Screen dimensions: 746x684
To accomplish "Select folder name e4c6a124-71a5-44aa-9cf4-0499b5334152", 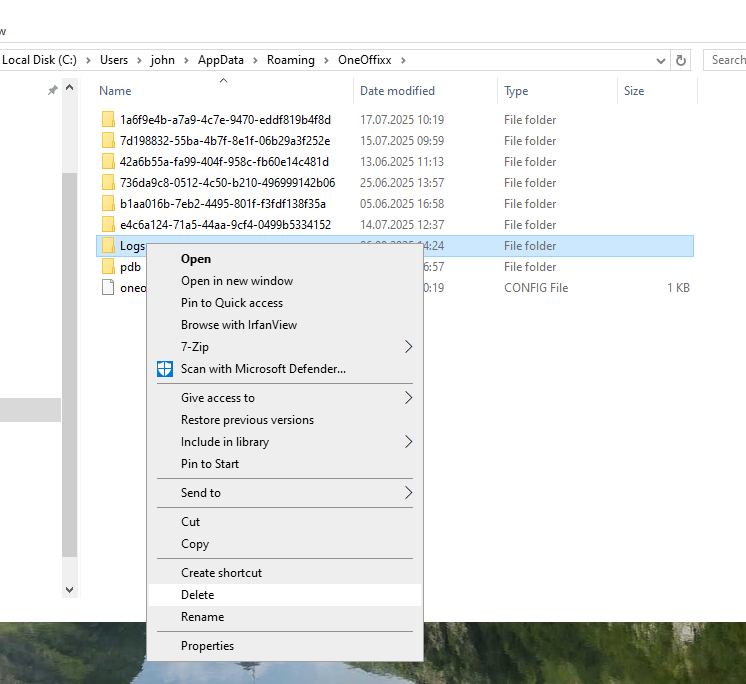I will pyautogui.click(x=225, y=224).
